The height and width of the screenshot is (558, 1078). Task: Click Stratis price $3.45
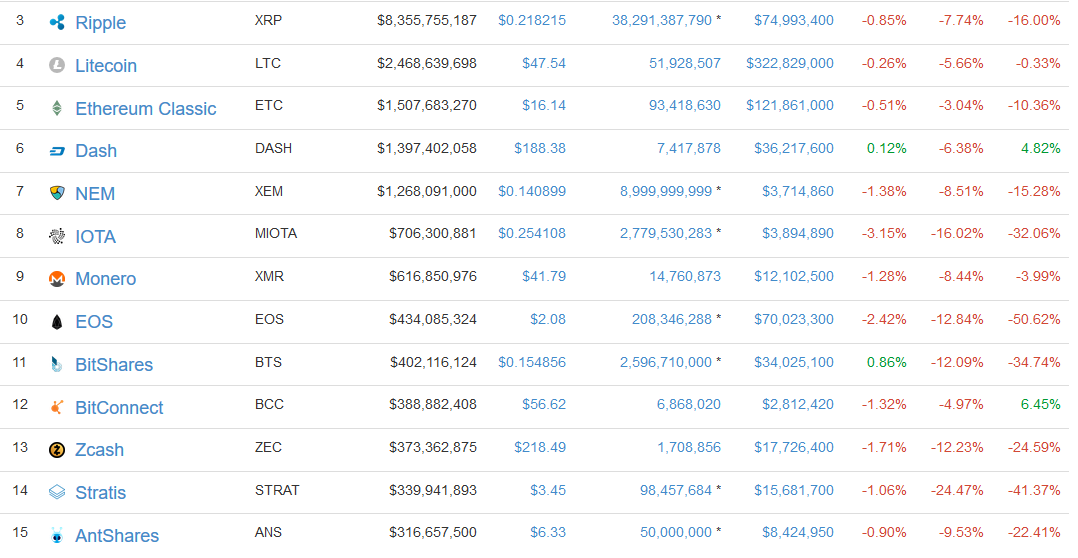[x=548, y=490]
